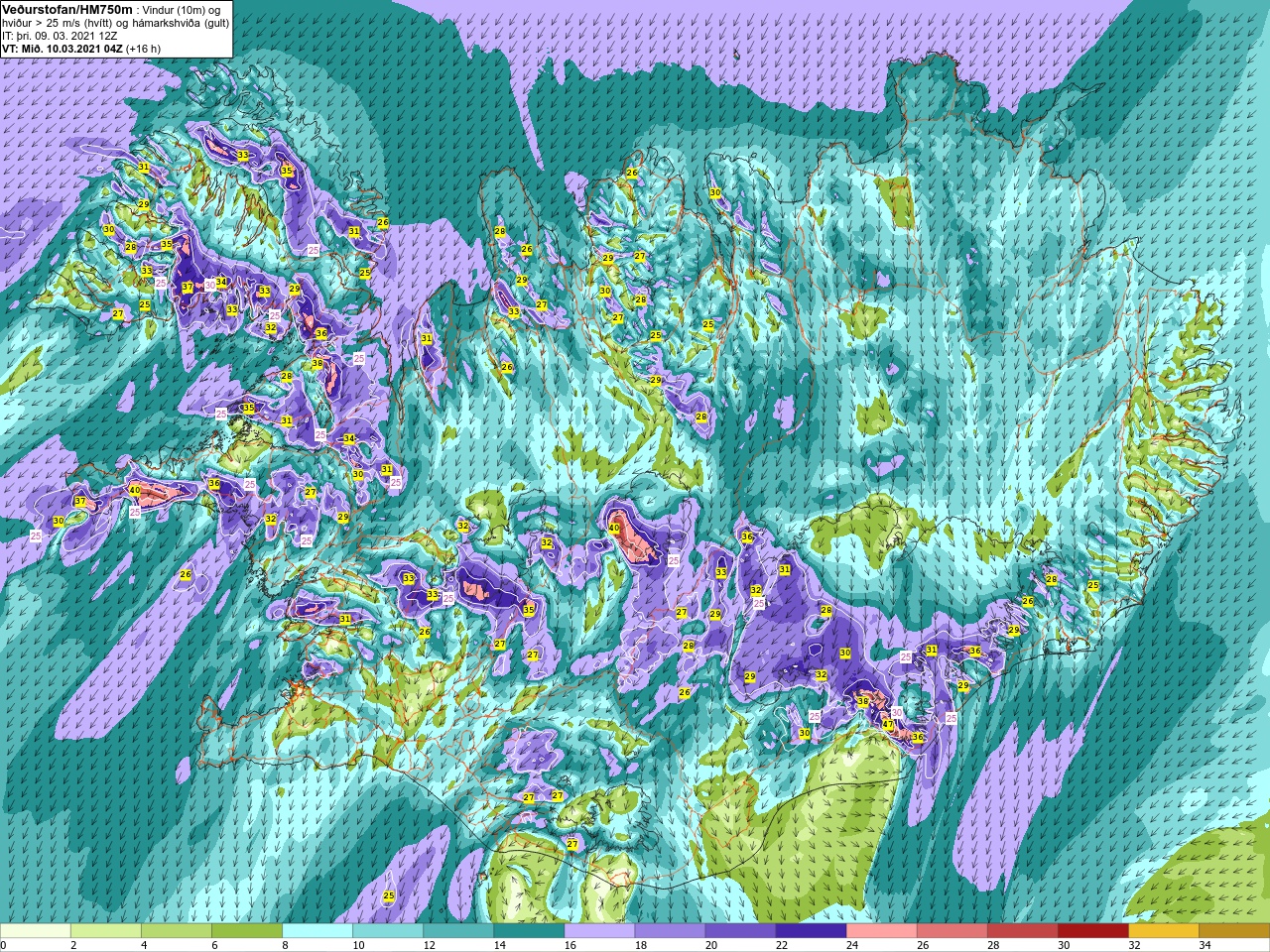
Task: Select the legend swatch between 4 and 6
Action: pyautogui.click(x=177, y=931)
